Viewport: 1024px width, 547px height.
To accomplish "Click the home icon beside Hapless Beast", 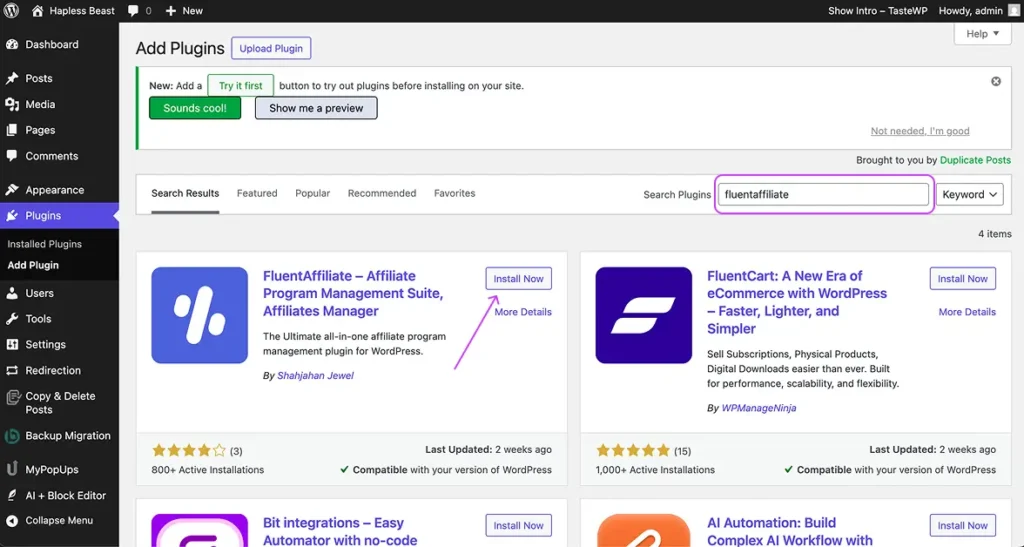I will click(37, 11).
